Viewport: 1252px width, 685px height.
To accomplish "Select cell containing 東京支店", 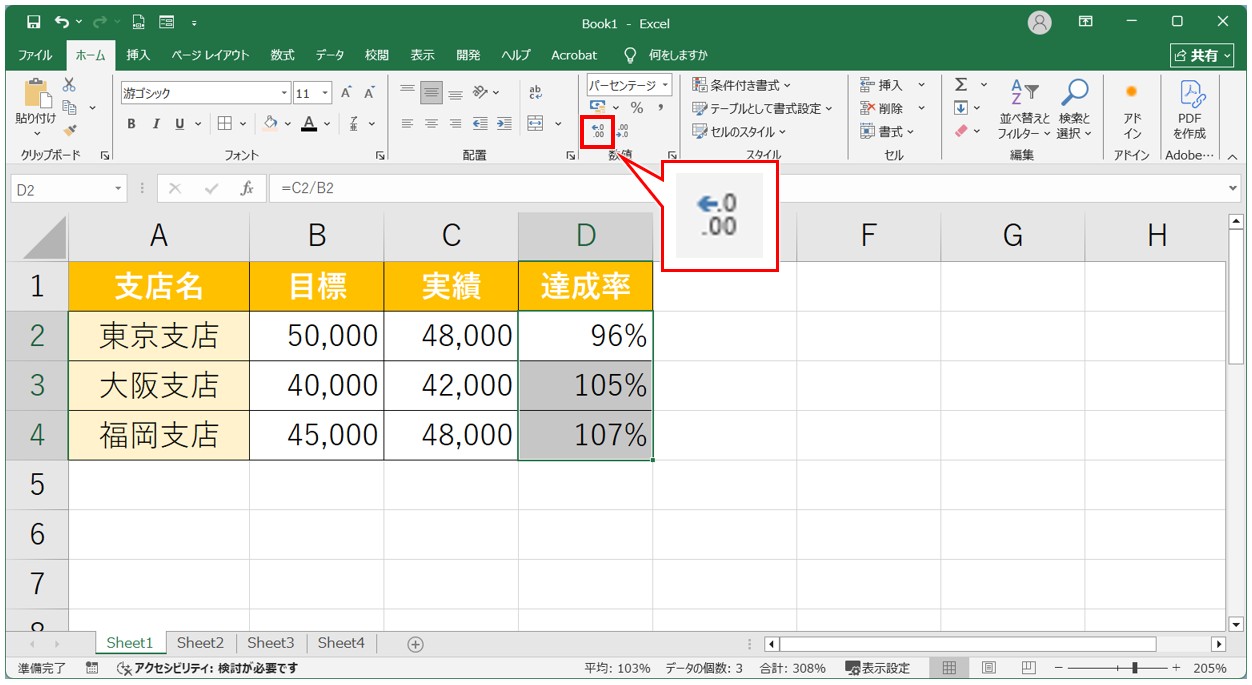I will click(x=159, y=336).
